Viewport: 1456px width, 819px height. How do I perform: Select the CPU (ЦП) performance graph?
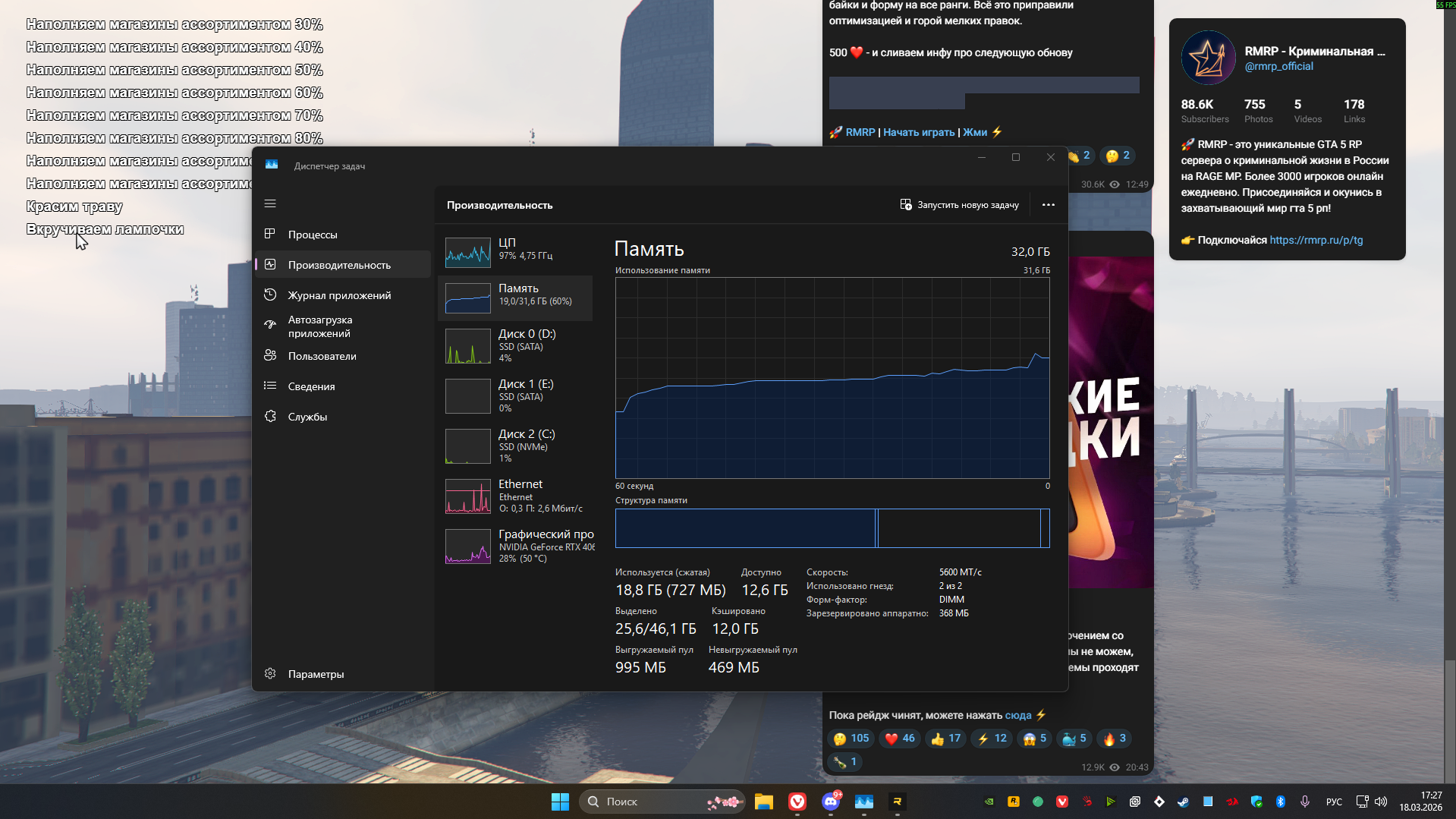pos(468,253)
